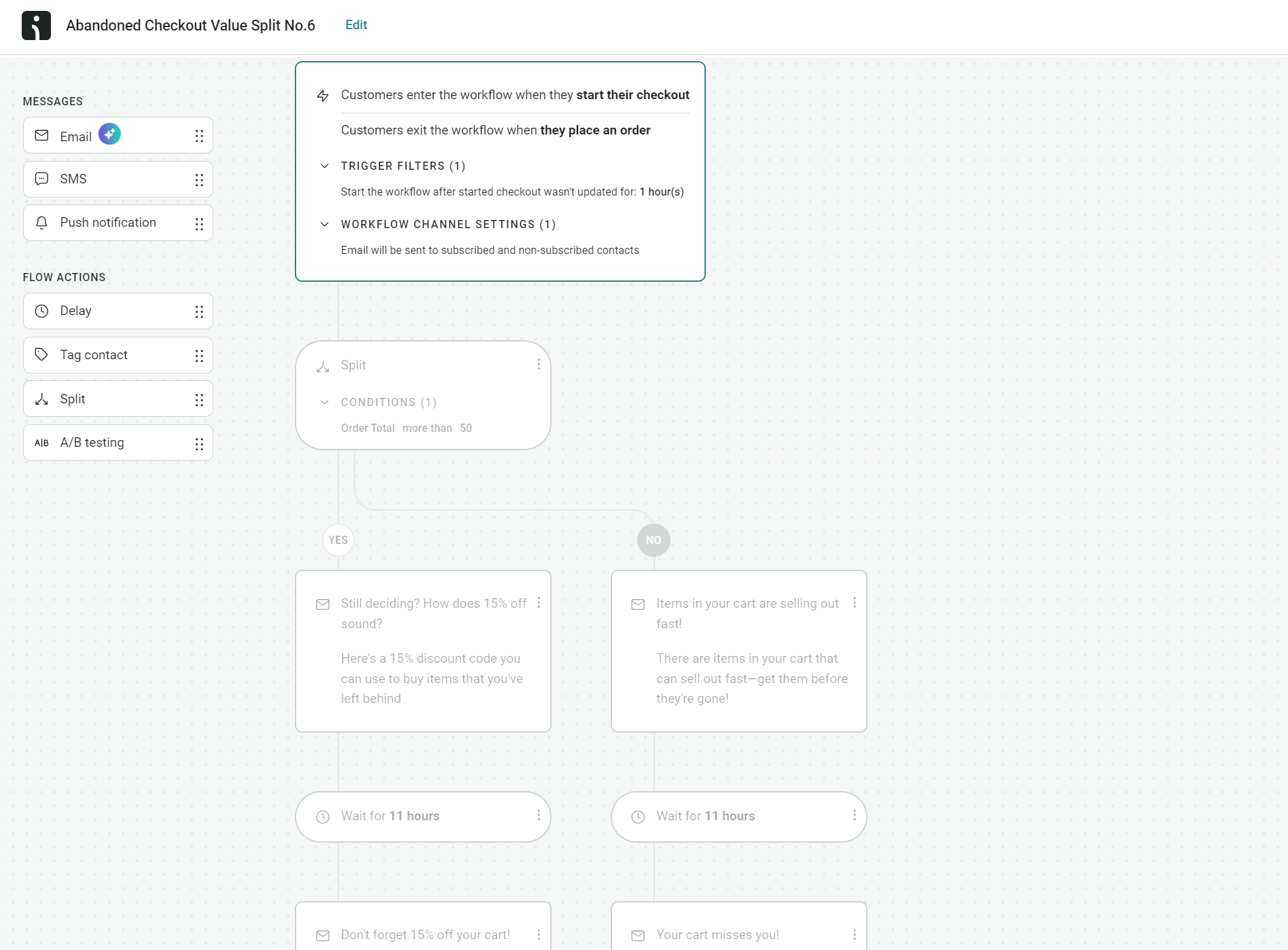Viewport: 1288px width, 950px height.
Task: Open menu on 'Items selling out' email node
Action: point(854,603)
